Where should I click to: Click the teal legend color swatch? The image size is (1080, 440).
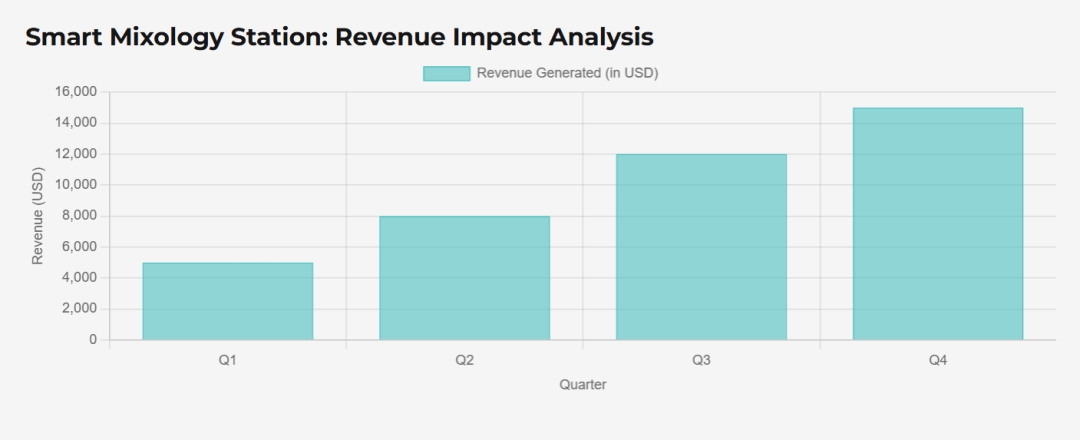[x=446, y=73]
